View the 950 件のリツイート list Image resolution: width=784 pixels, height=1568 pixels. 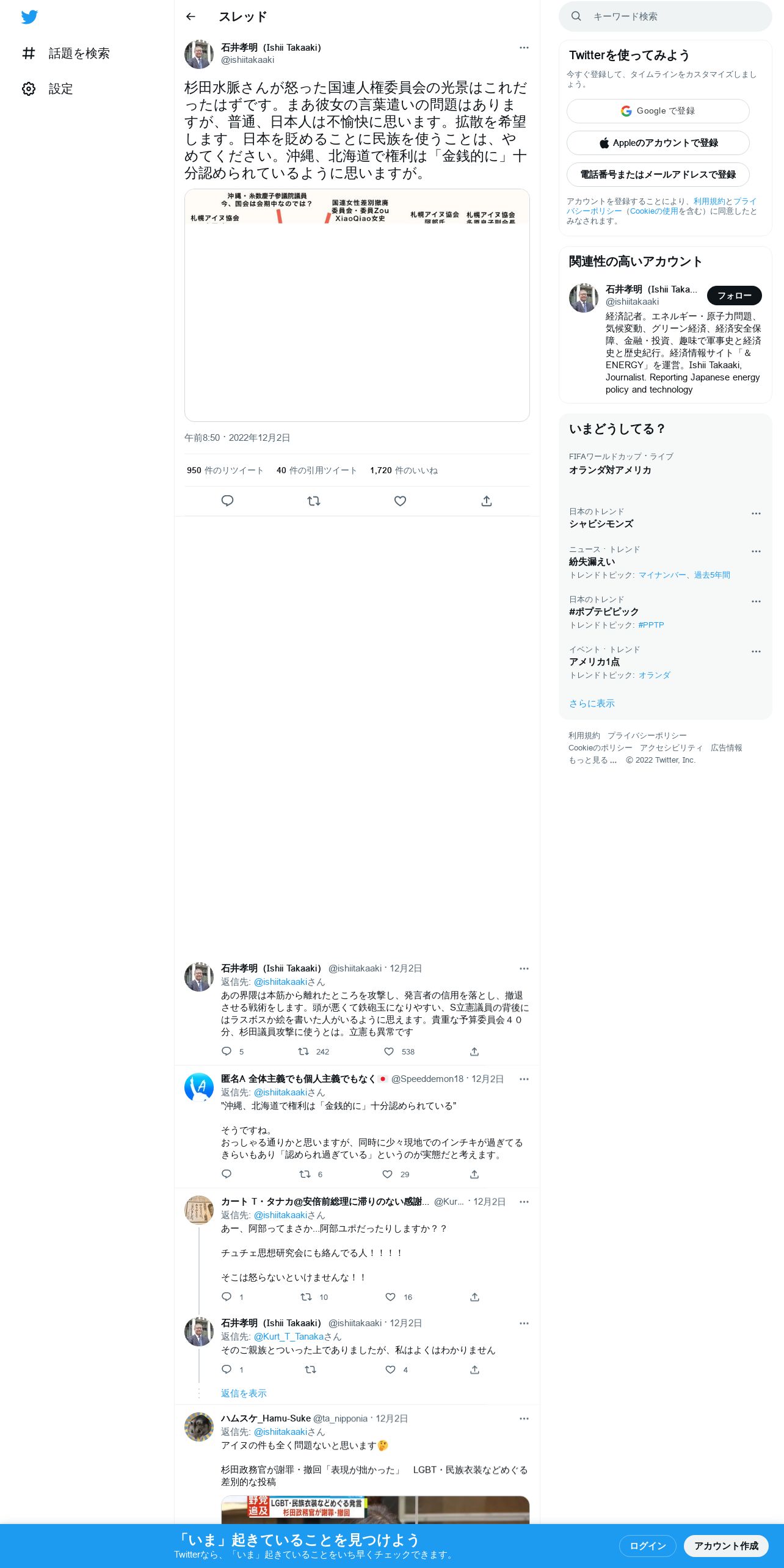225,470
